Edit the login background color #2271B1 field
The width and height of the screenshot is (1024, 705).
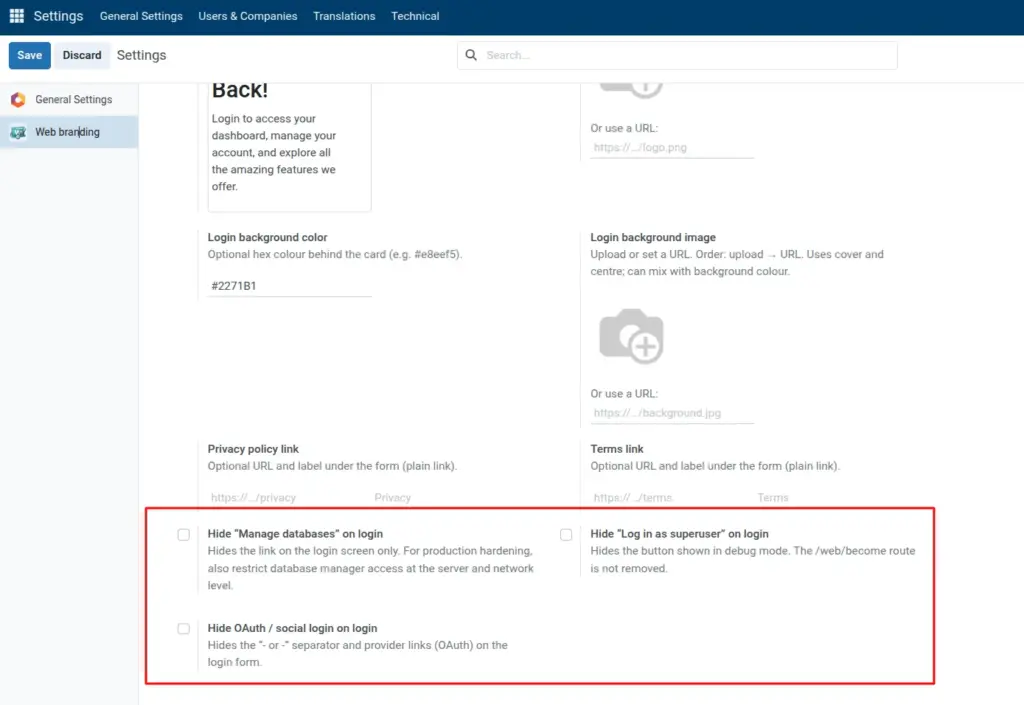(x=289, y=286)
